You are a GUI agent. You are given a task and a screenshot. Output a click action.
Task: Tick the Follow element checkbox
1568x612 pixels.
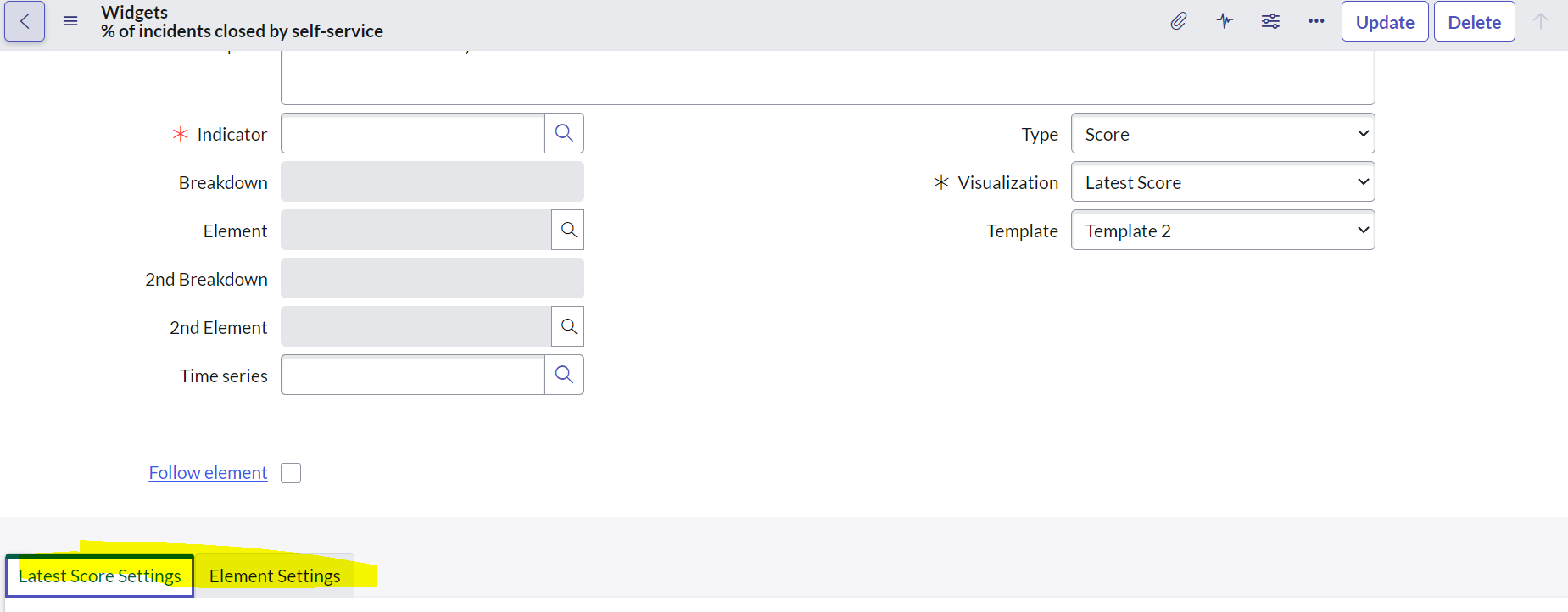291,473
